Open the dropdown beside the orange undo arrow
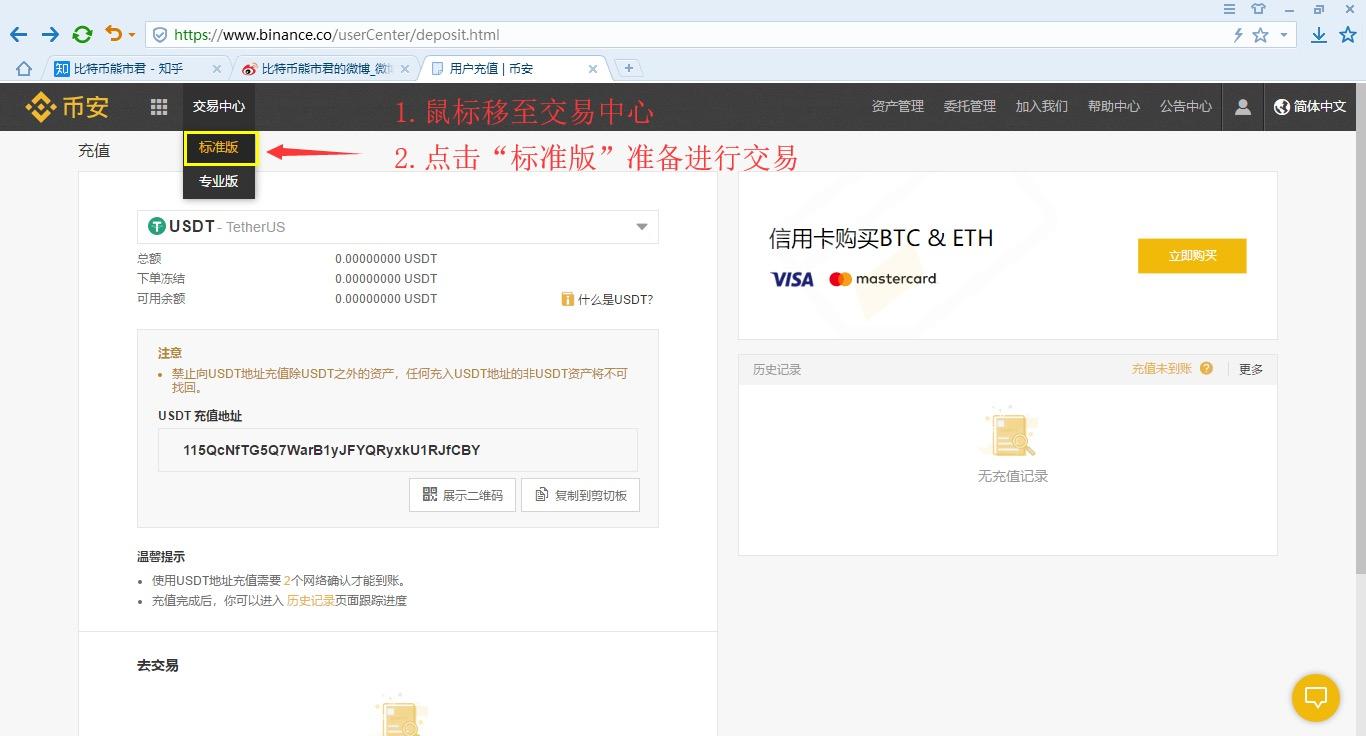This screenshot has height=736, width=1366. (132, 36)
